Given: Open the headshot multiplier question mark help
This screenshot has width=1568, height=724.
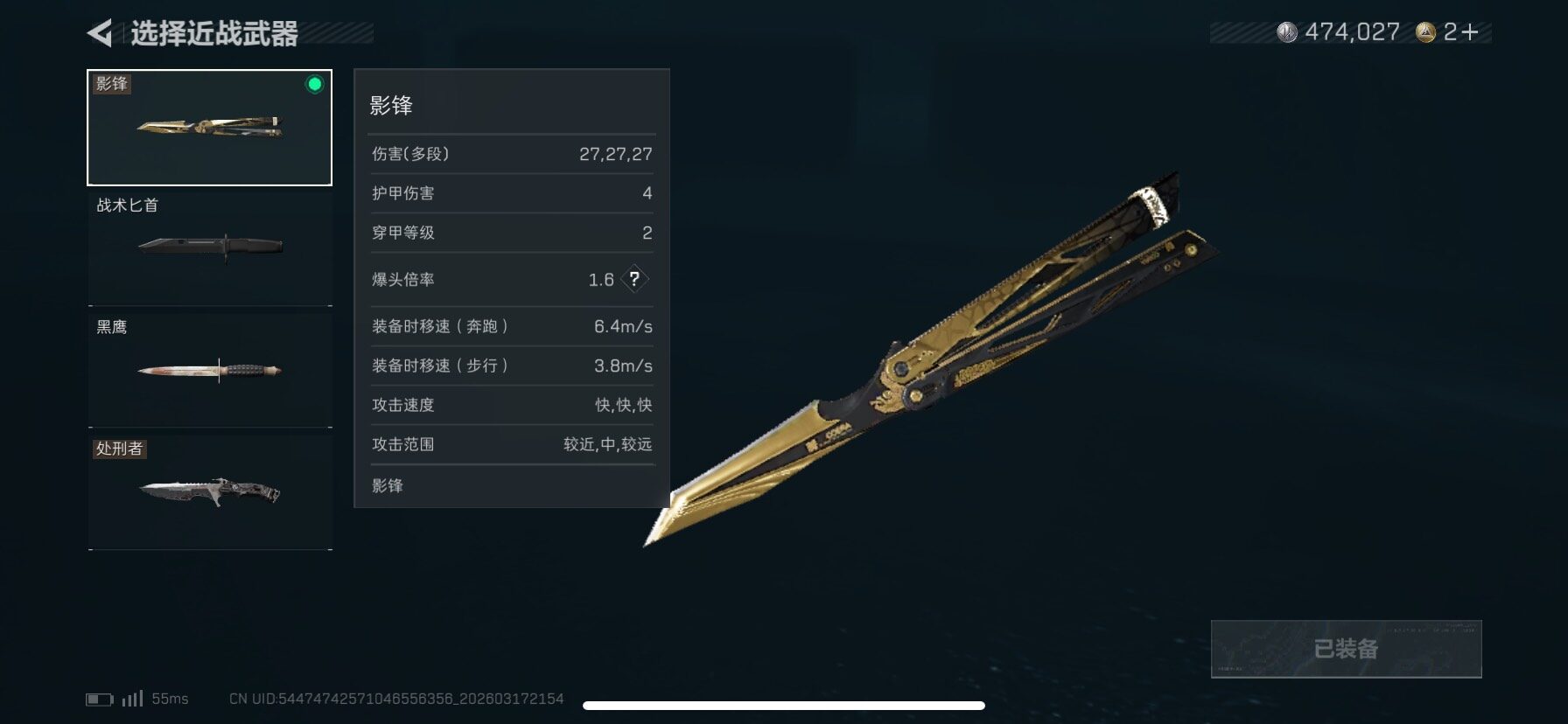Looking at the screenshot, I should [x=634, y=279].
